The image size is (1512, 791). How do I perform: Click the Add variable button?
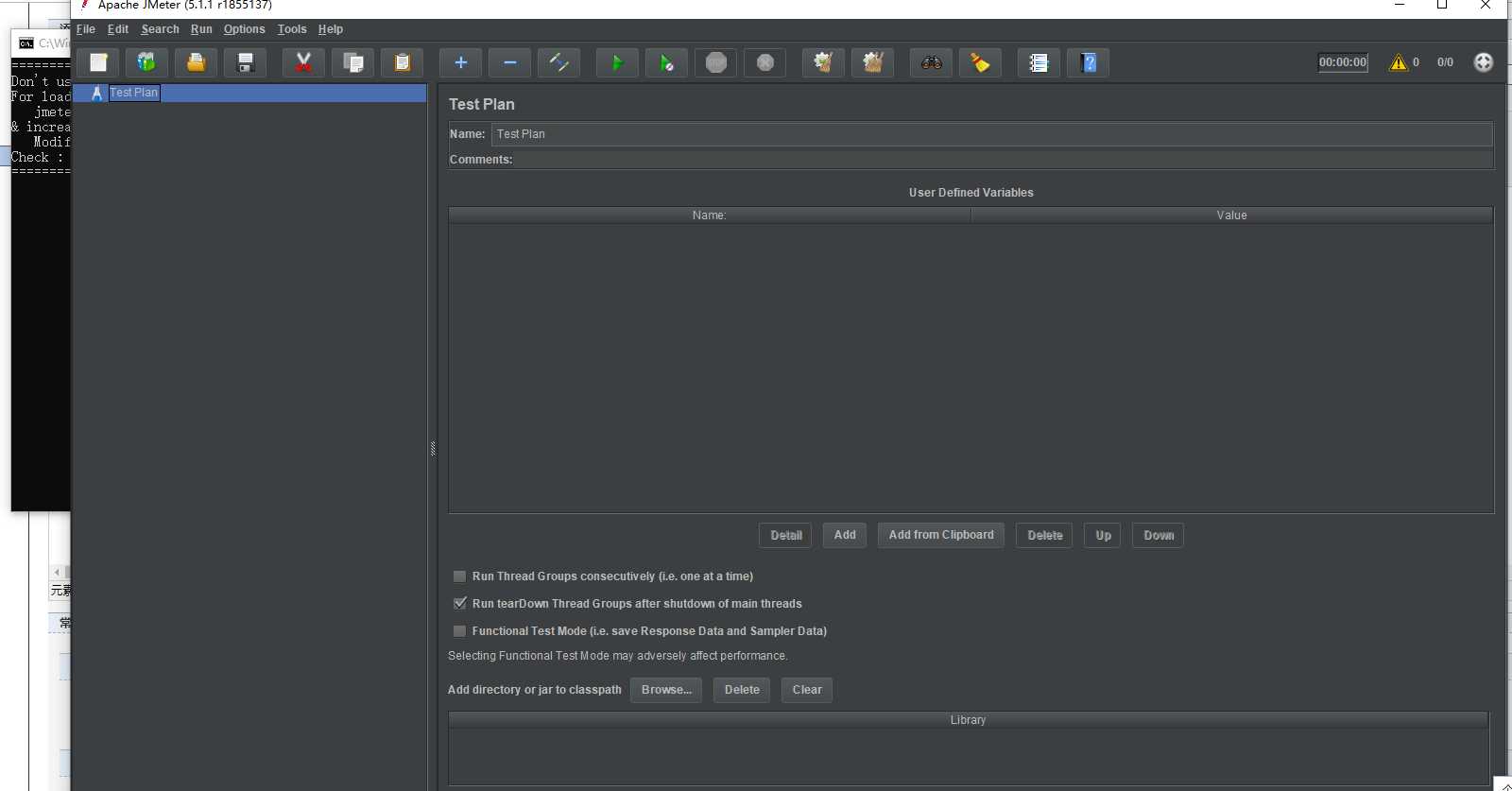[845, 535]
